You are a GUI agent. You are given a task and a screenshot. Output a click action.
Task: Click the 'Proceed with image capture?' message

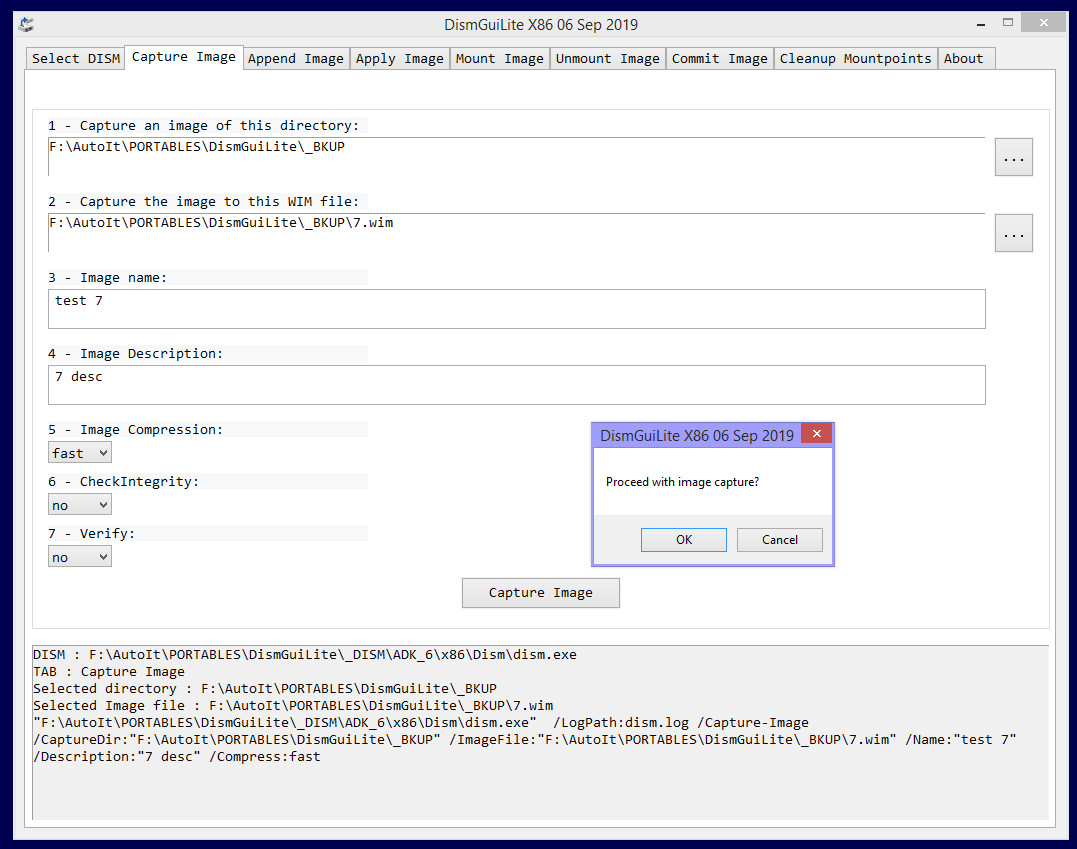[x=682, y=482]
